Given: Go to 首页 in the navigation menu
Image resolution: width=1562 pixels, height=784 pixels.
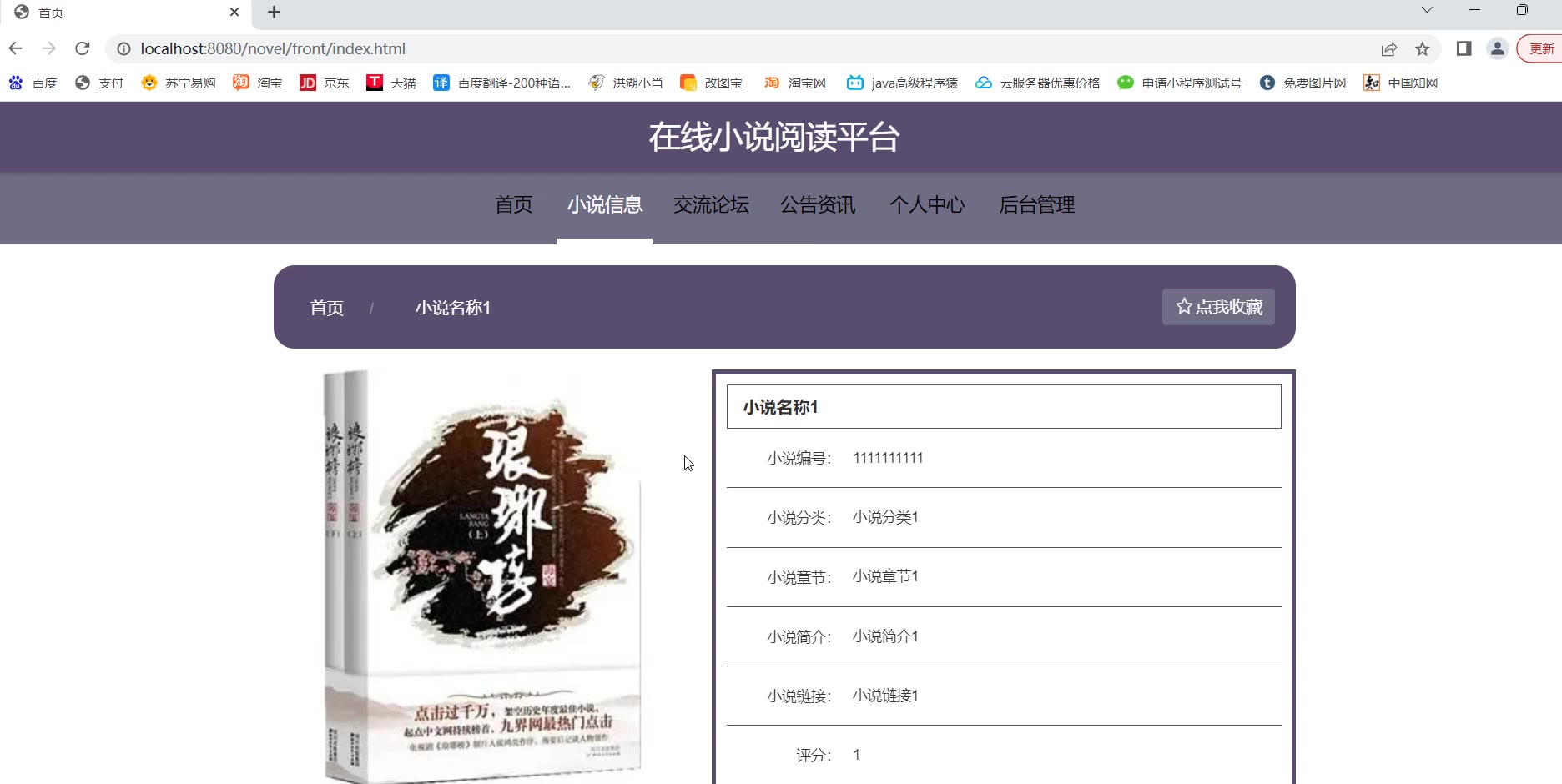Looking at the screenshot, I should coord(513,205).
